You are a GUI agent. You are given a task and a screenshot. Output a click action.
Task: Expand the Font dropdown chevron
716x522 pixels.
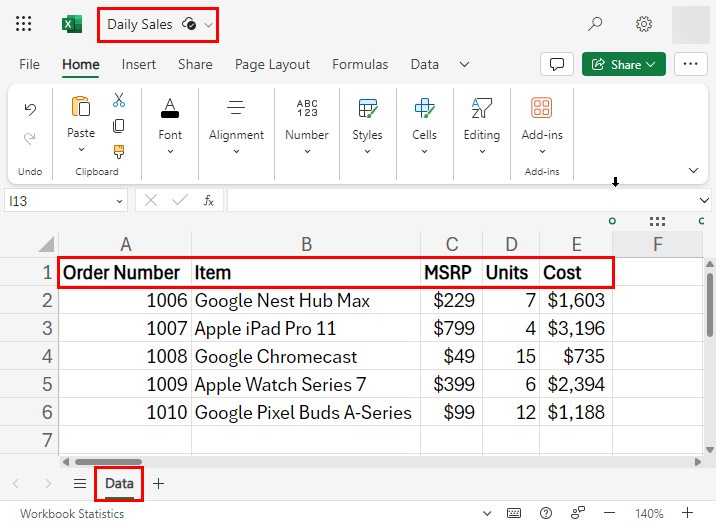[x=170, y=151]
